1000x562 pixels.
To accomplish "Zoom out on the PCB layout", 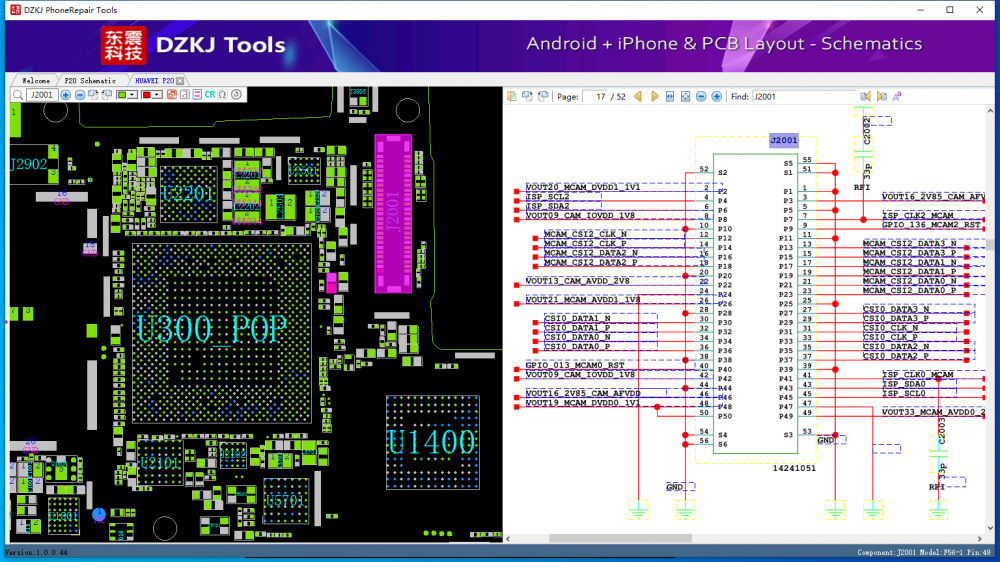I will pyautogui.click(x=80, y=94).
